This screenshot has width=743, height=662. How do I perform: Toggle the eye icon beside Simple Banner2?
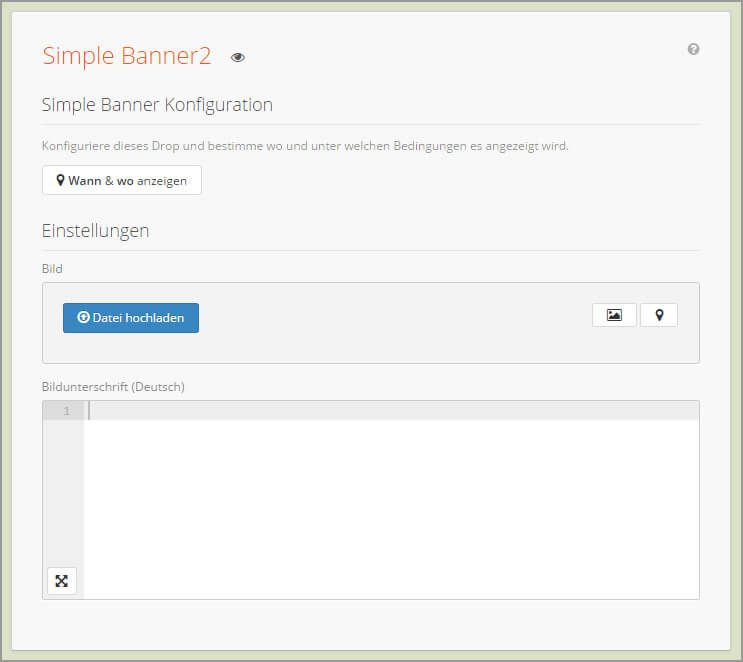click(x=237, y=58)
